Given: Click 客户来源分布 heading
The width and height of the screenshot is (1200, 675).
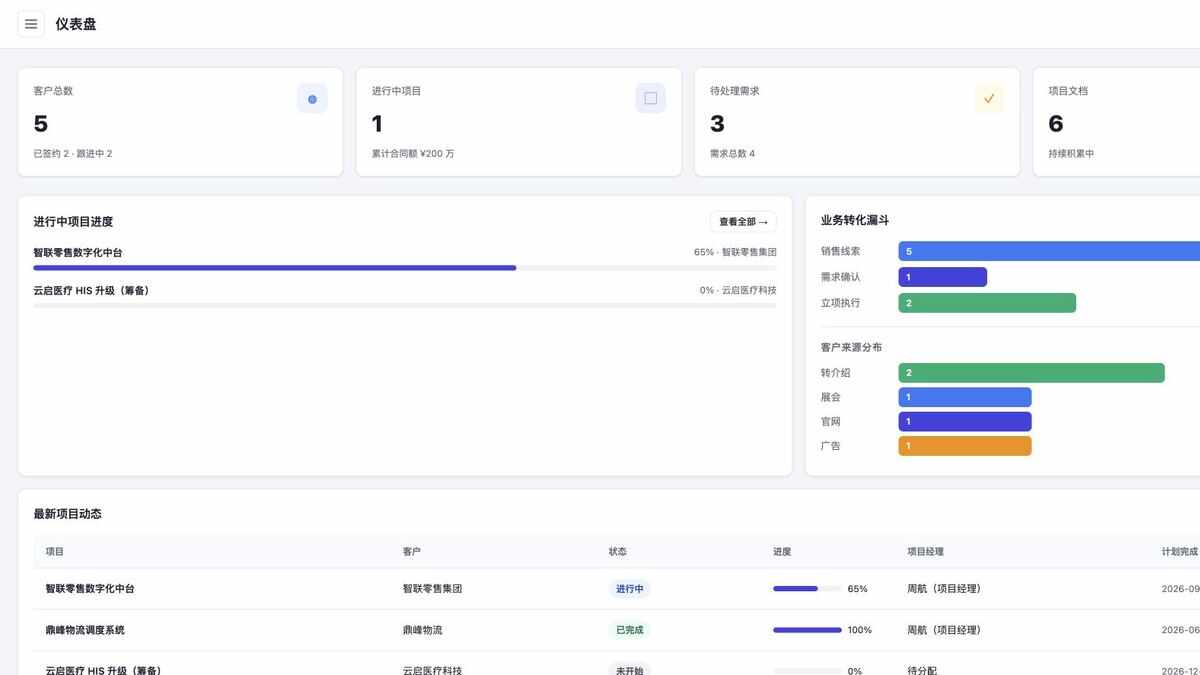Looking at the screenshot, I should click(x=851, y=347).
